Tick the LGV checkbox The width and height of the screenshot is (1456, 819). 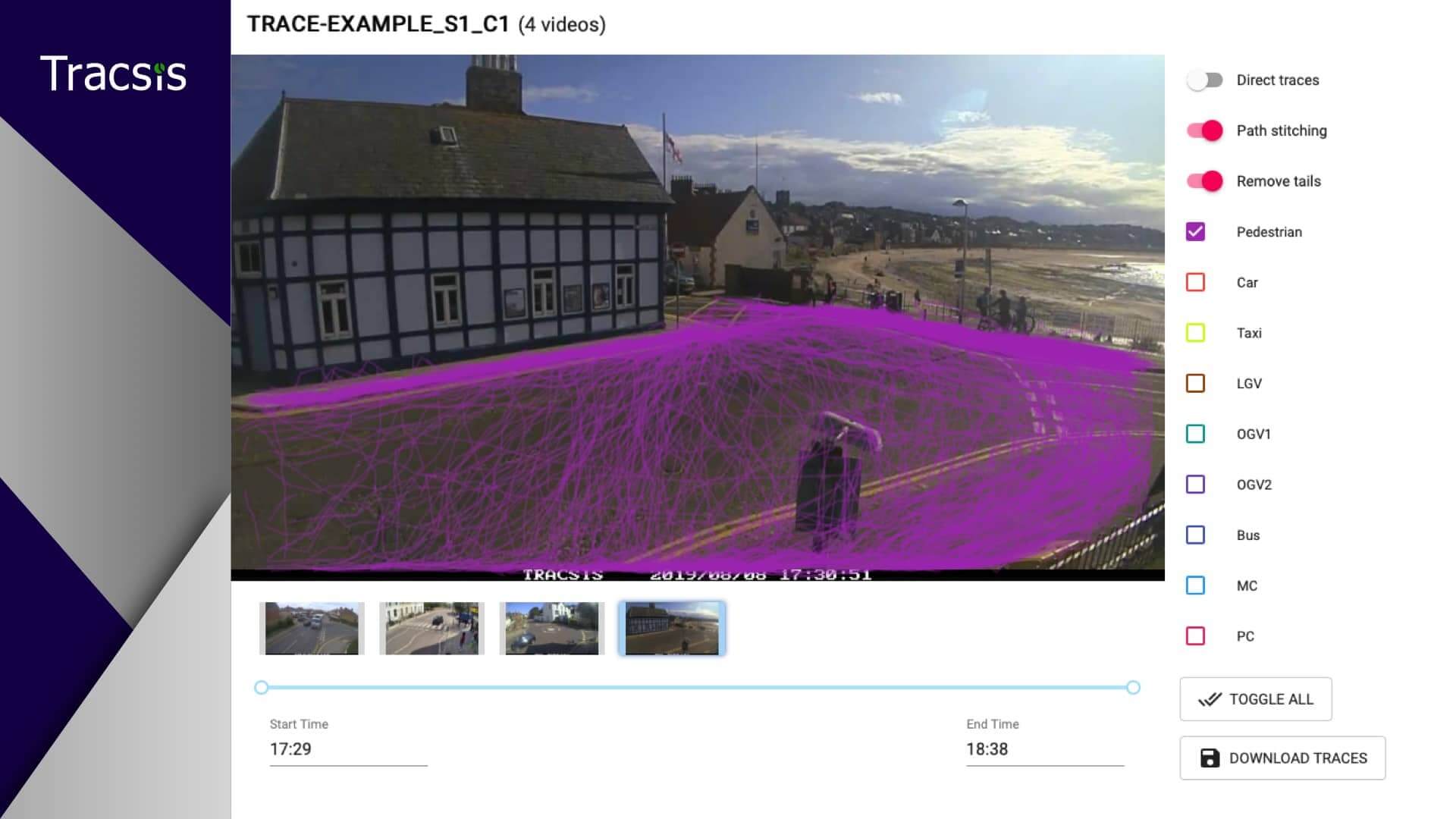pos(1195,383)
